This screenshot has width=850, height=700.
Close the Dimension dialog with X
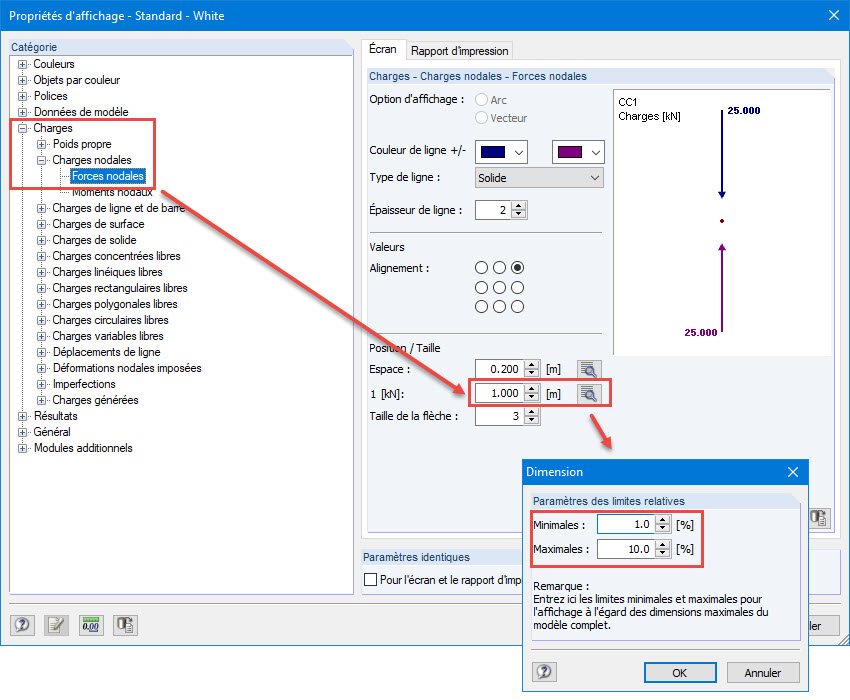[x=793, y=472]
